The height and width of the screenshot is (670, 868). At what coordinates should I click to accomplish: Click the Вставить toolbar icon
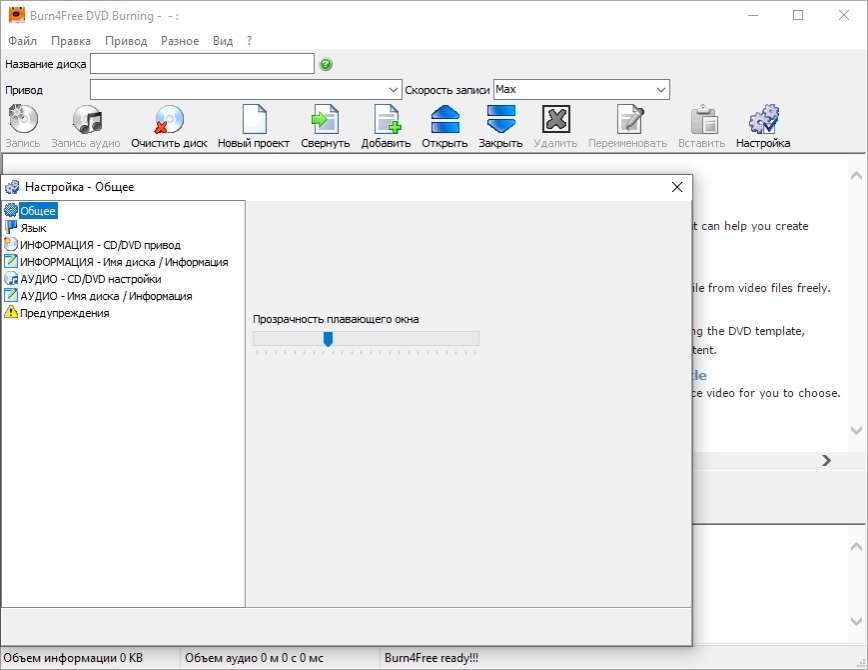coord(704,120)
